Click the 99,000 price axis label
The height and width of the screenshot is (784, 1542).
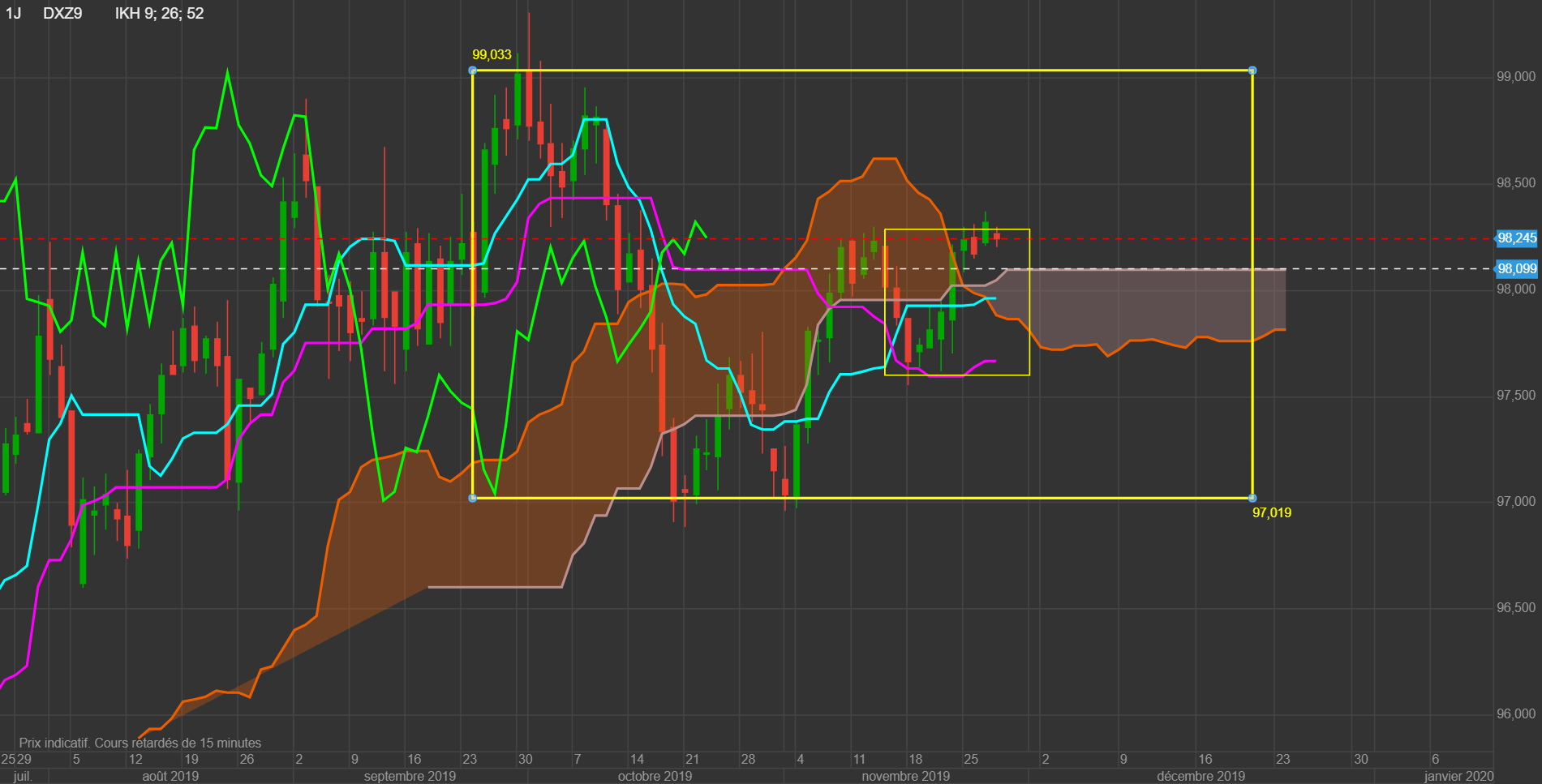click(x=1516, y=77)
